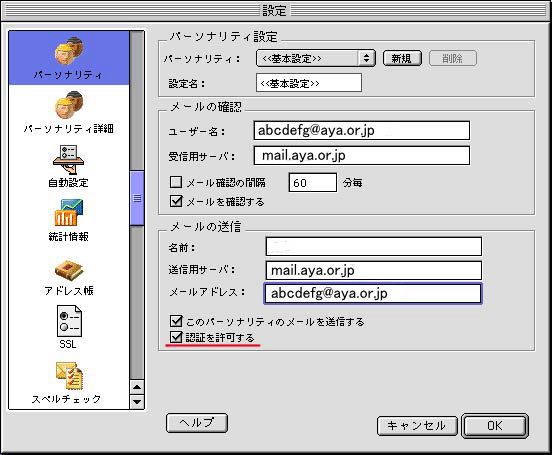Toggle このパーソナリティのメールを送信する checkbox
The height and width of the screenshot is (455, 552).
[176, 321]
